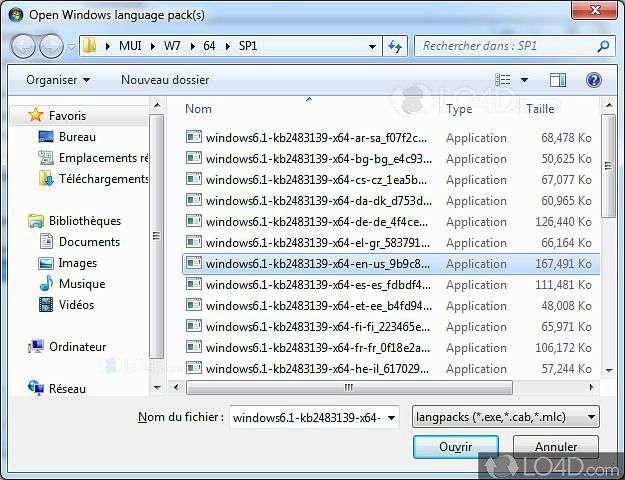Click the en-us file's application icon

pyautogui.click(x=194, y=263)
